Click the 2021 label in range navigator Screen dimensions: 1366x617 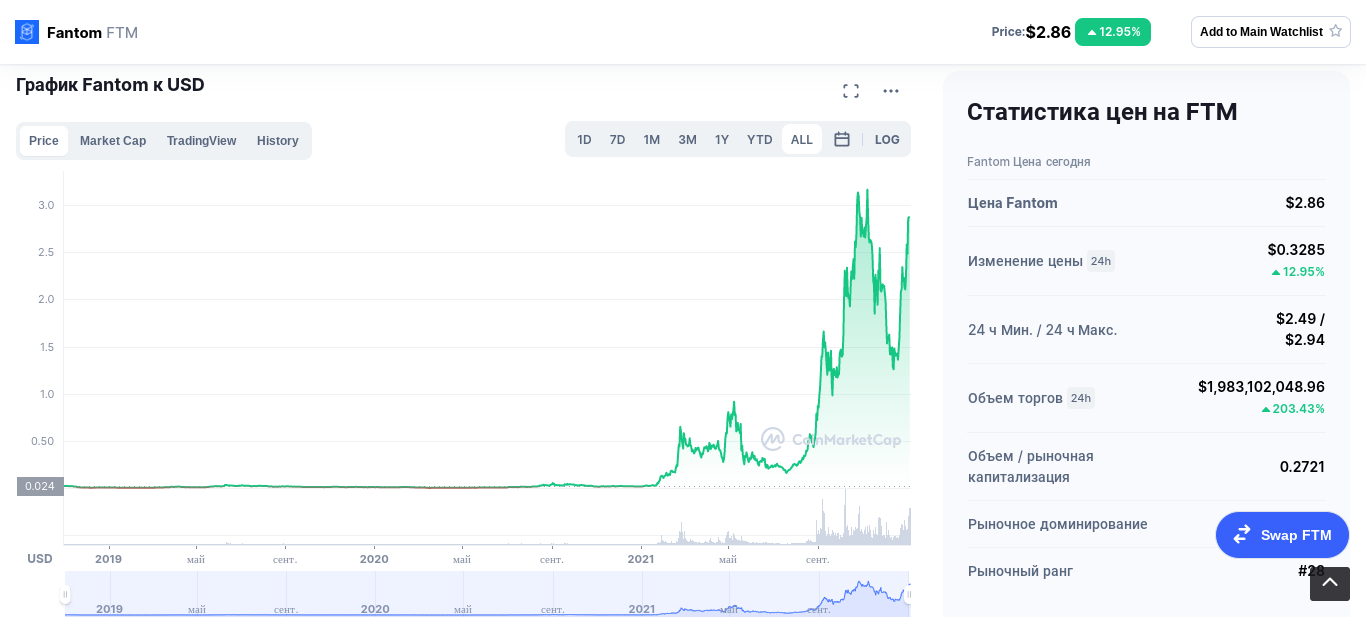[642, 609]
